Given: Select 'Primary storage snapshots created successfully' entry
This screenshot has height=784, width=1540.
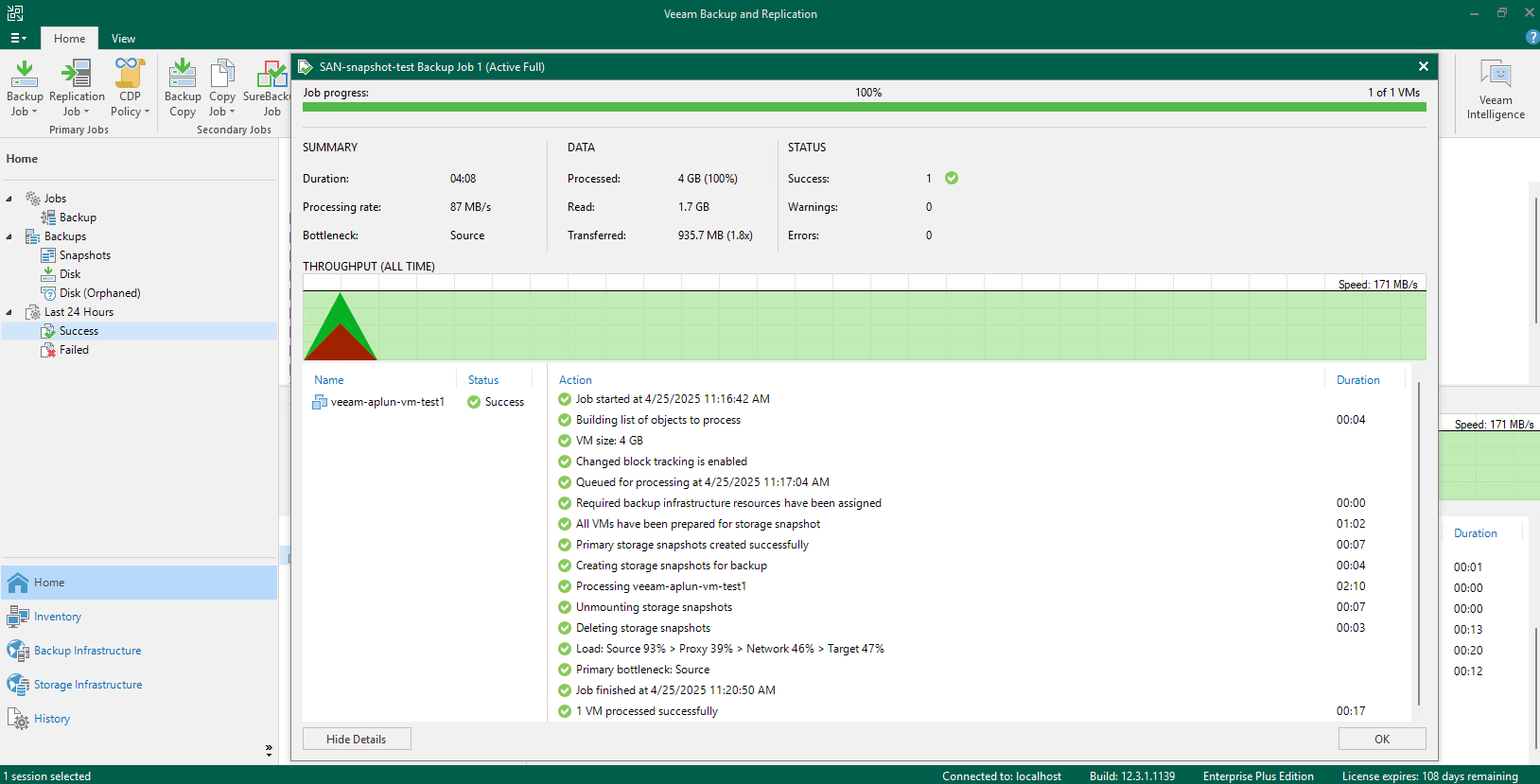Looking at the screenshot, I should click(x=692, y=545).
